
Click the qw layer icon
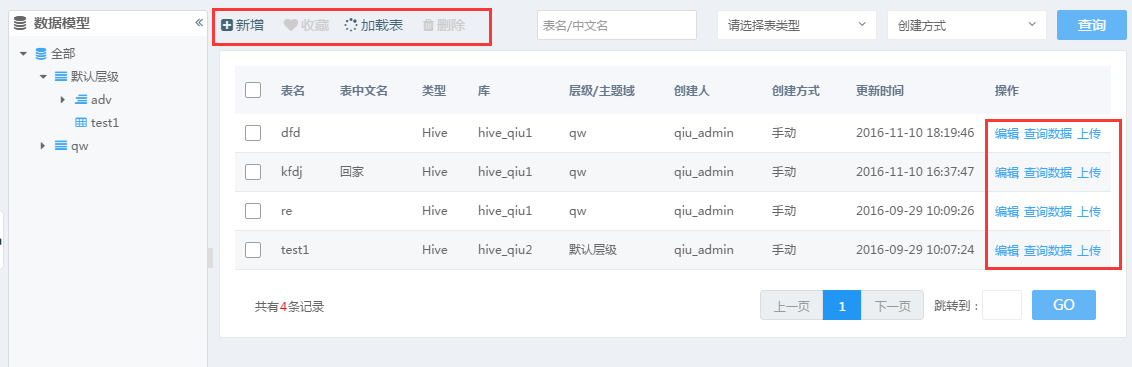tap(61, 146)
